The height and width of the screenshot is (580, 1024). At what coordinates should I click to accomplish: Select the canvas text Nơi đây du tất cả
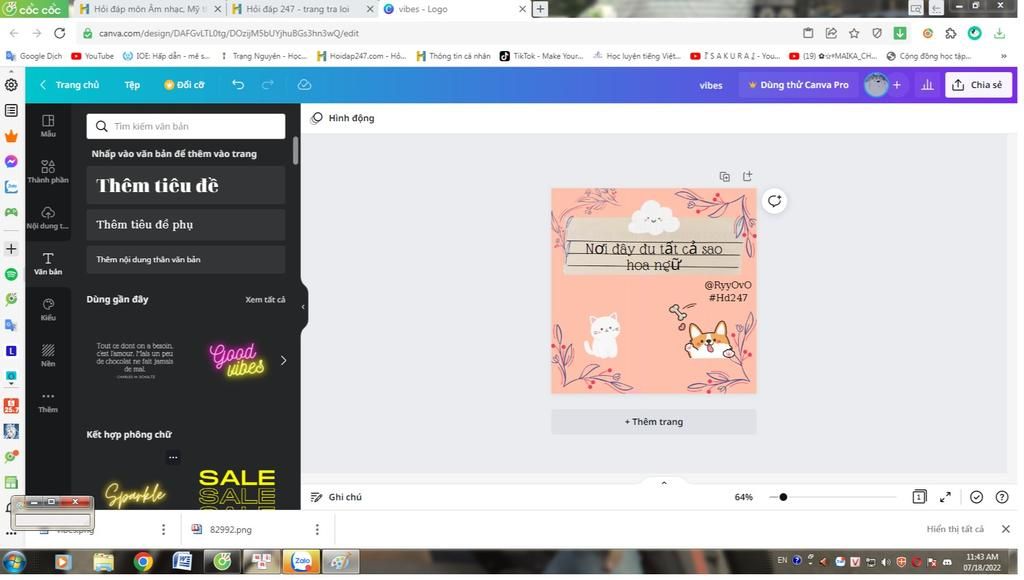653,256
